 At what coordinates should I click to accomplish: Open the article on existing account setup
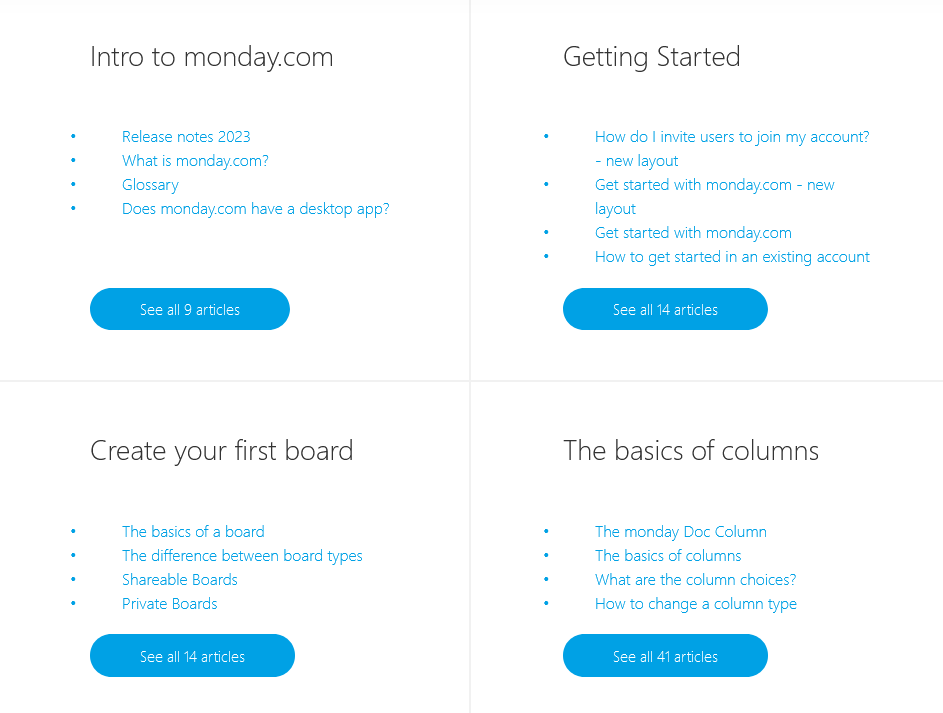click(732, 256)
